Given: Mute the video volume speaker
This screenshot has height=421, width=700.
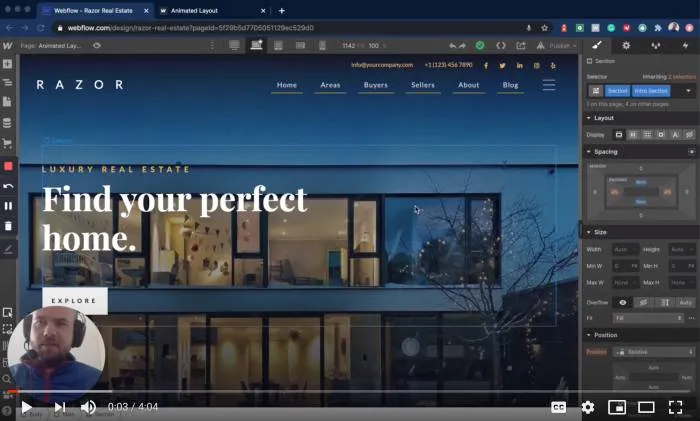Looking at the screenshot, I should tap(88, 407).
